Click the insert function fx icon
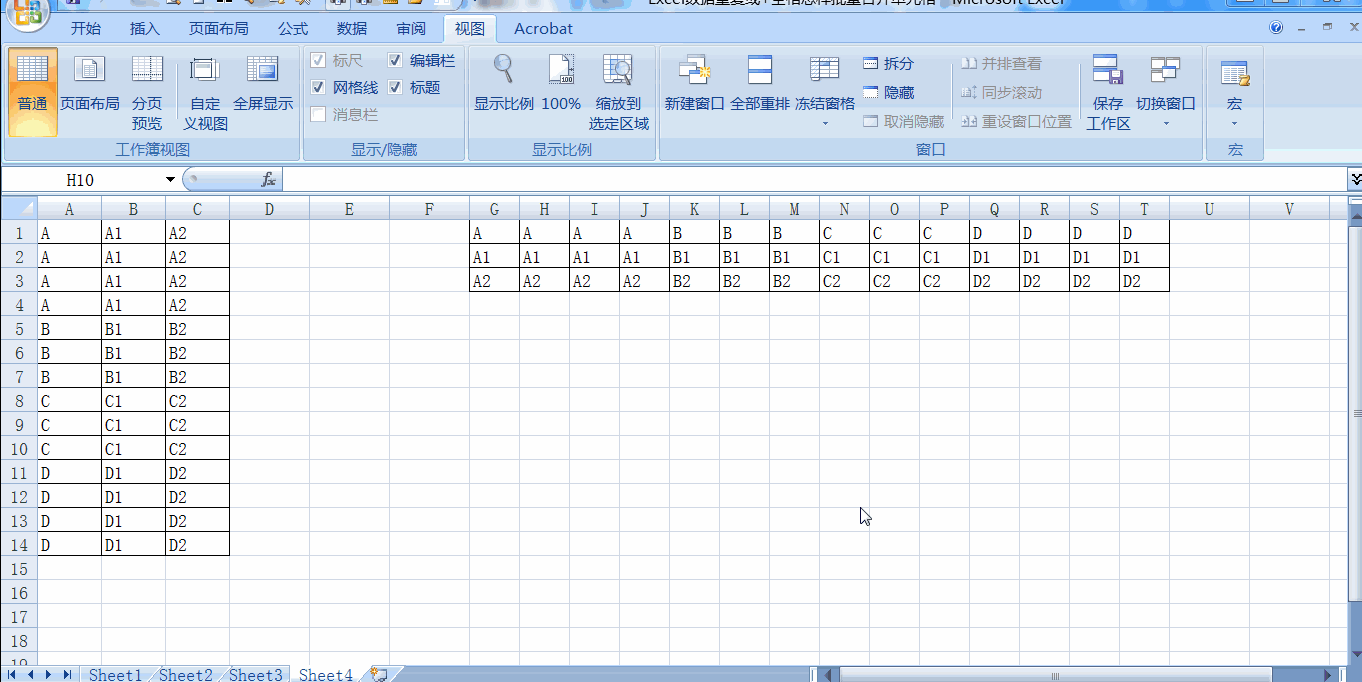 [268, 180]
